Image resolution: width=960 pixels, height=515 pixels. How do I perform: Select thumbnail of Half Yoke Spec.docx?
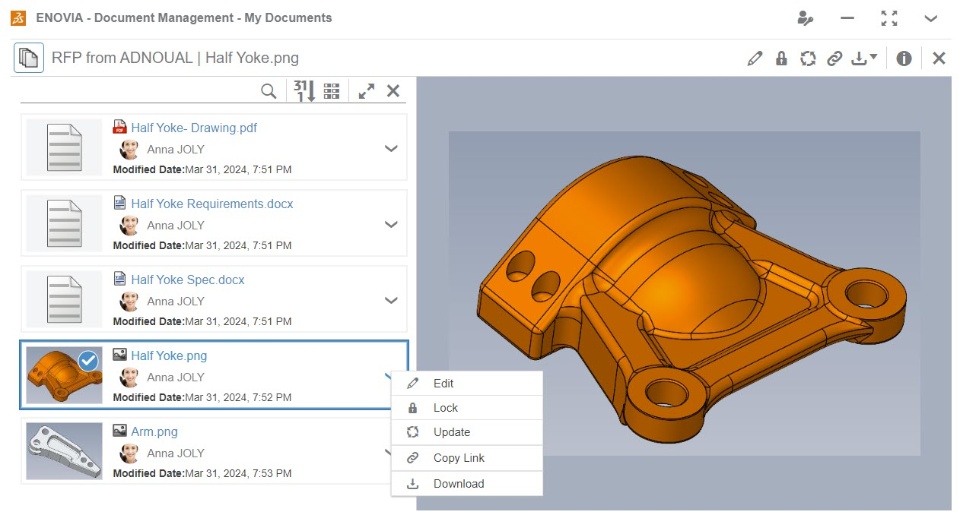click(x=64, y=299)
